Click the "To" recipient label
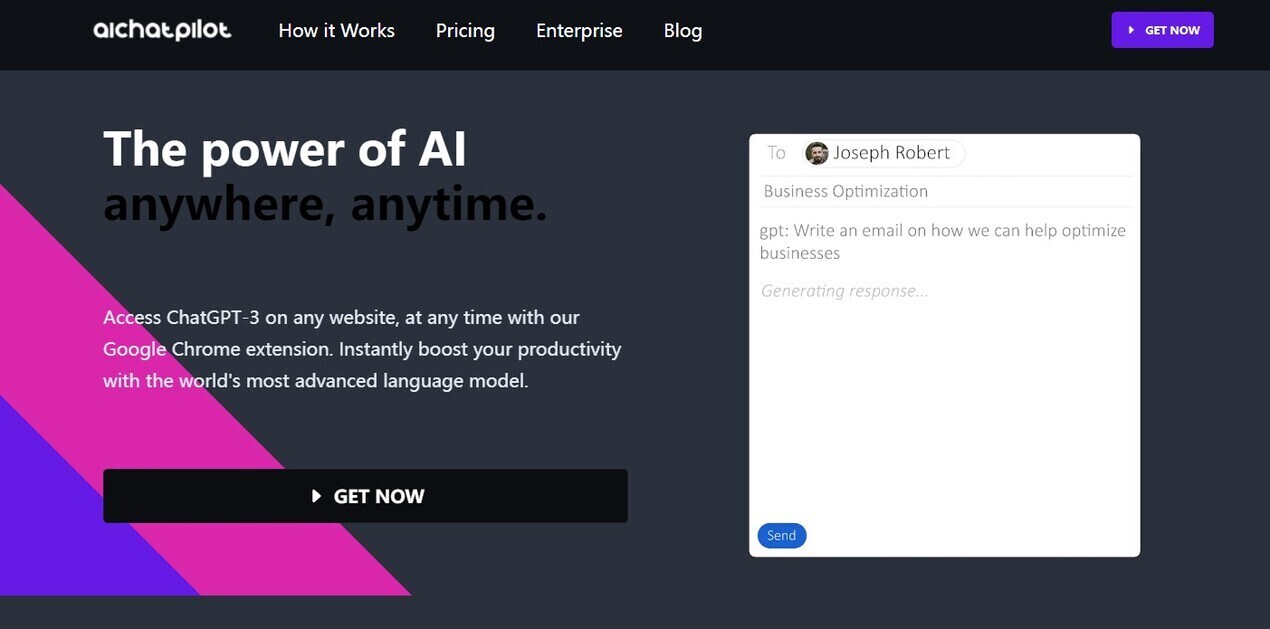 (x=776, y=153)
